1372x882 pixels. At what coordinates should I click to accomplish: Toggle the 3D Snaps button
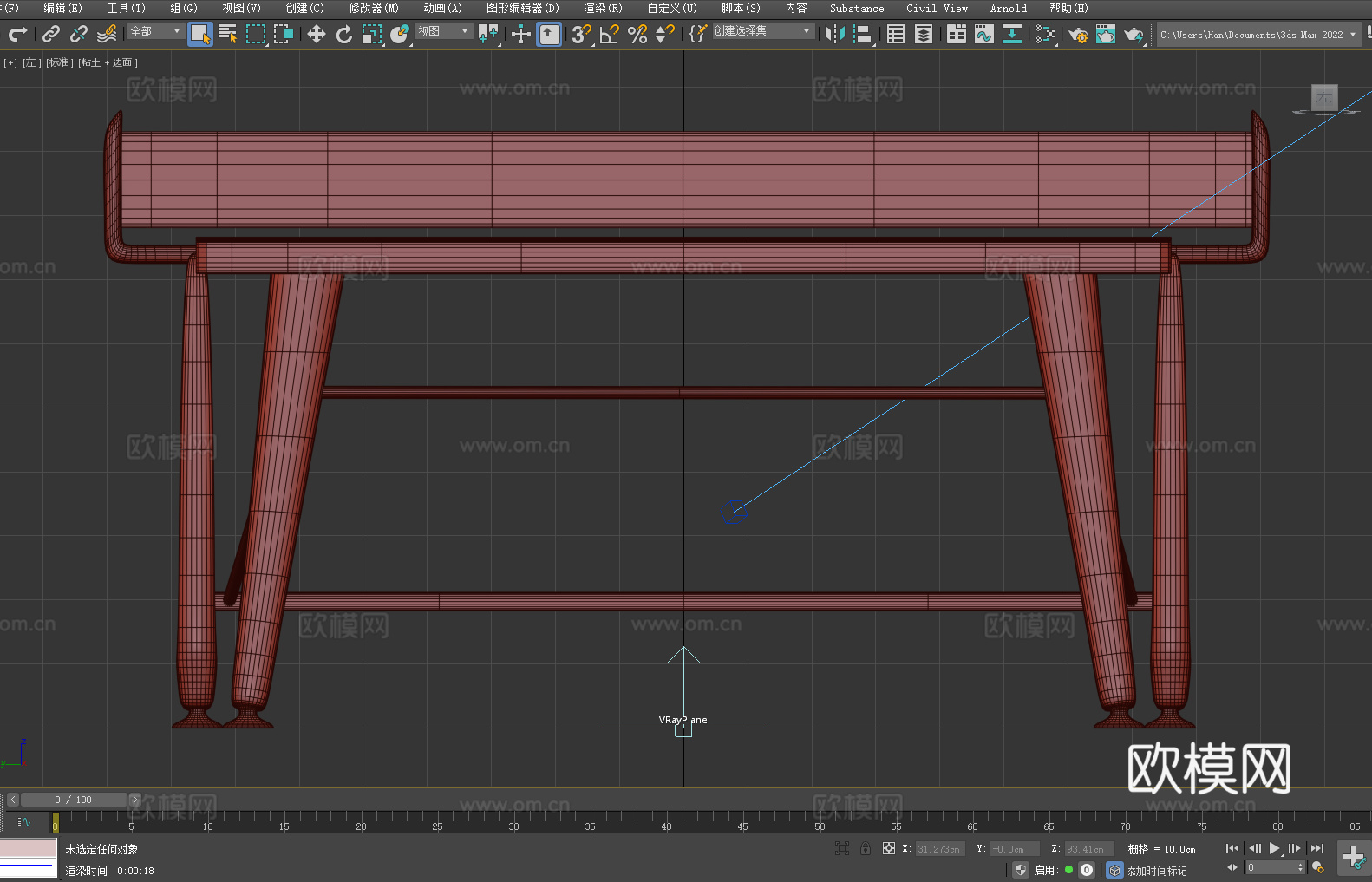pyautogui.click(x=581, y=34)
